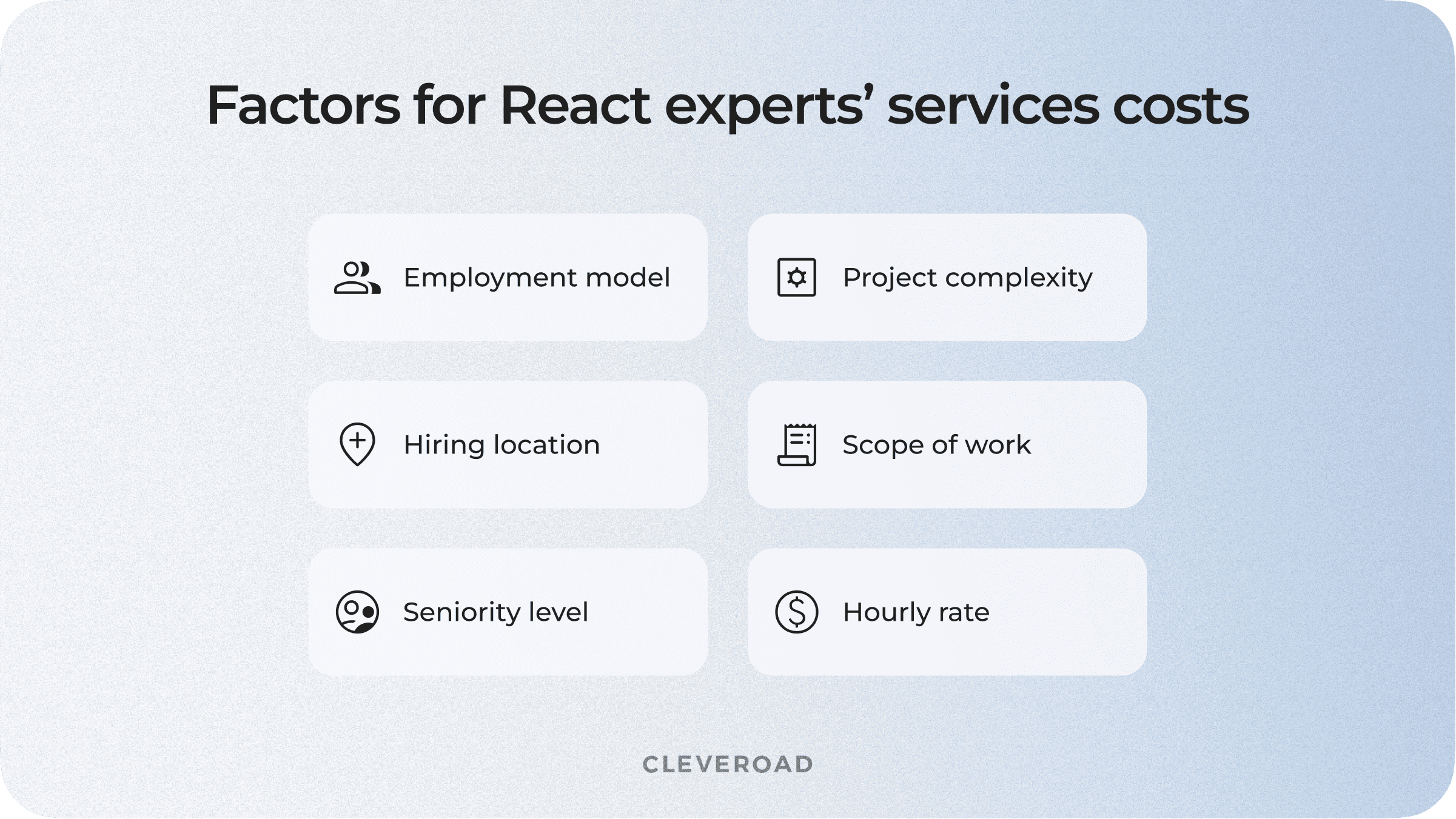
Task: Click the CLEVEROAD logo text
Action: (x=728, y=764)
